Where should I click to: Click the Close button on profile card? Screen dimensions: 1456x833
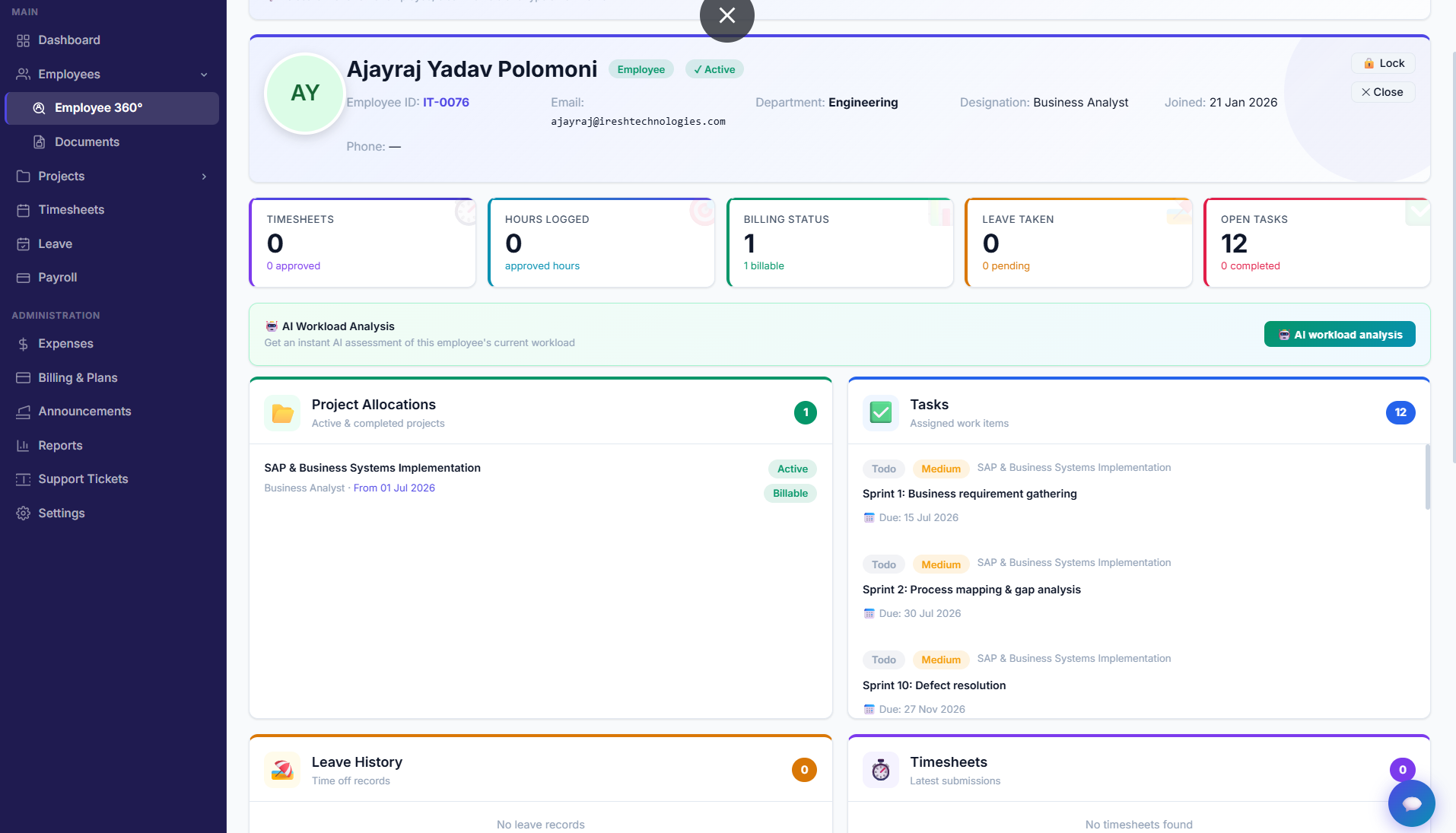pos(1383,92)
